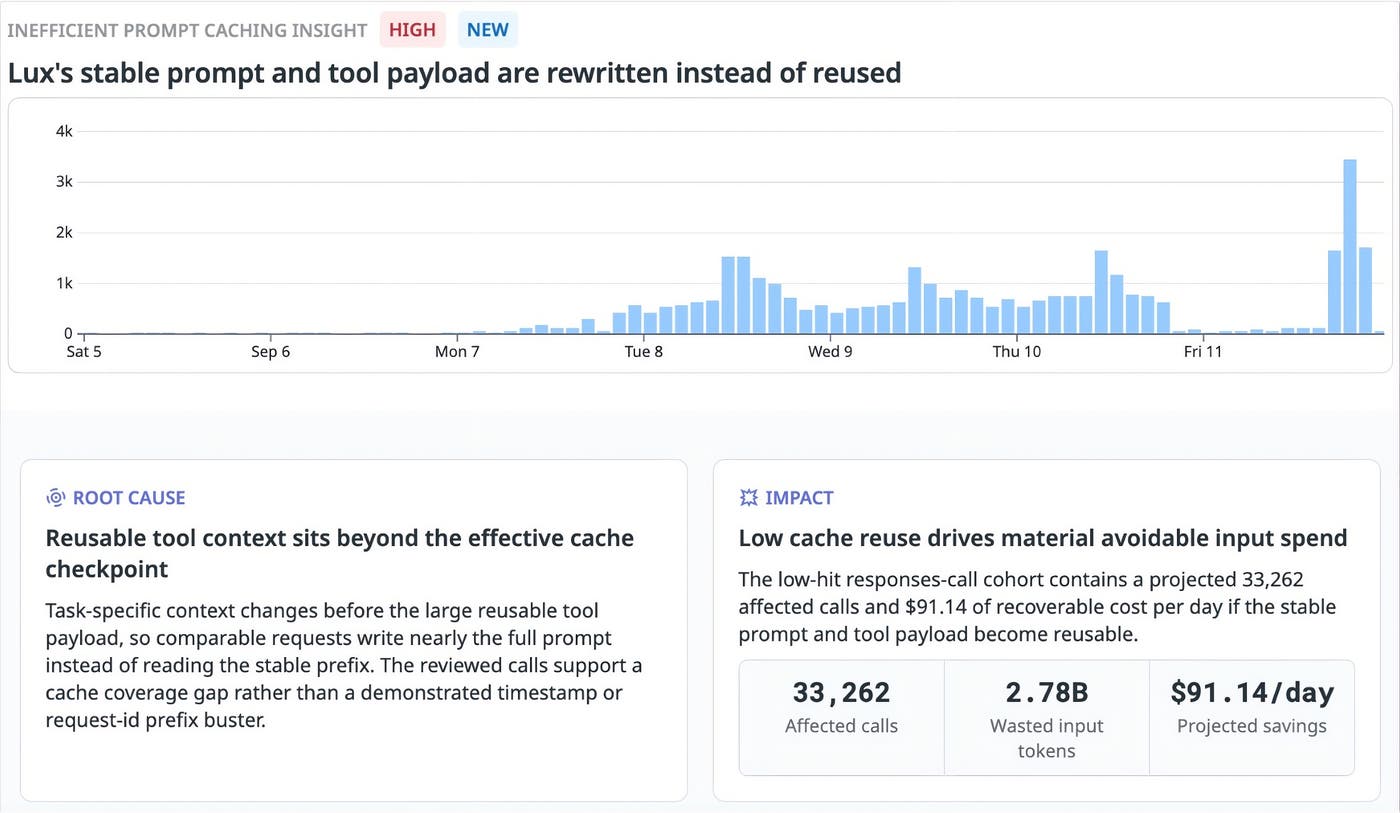Click heading "Low cache reuse drives material avoidable input spend"
The width and height of the screenshot is (1400, 813).
coord(1043,538)
